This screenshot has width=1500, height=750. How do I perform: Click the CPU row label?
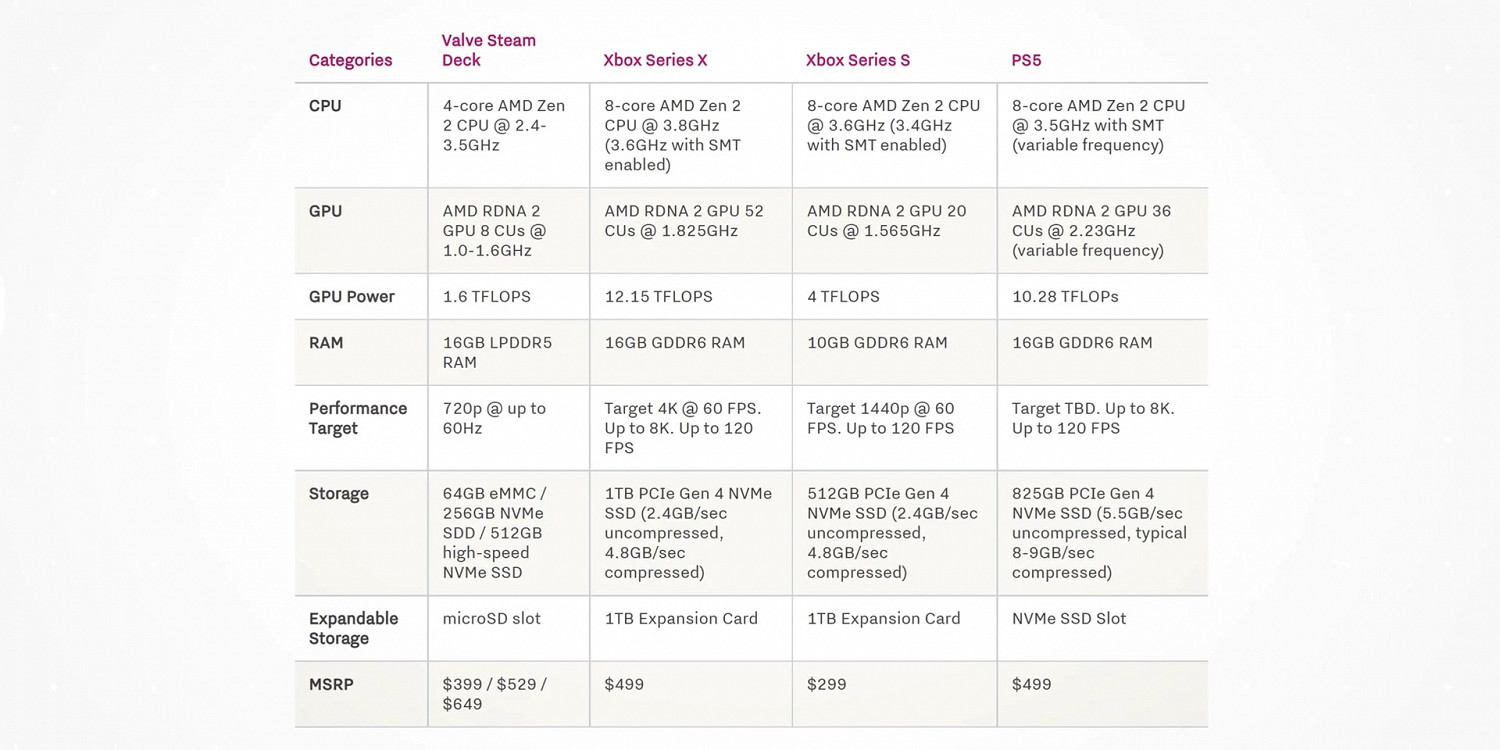coord(325,106)
